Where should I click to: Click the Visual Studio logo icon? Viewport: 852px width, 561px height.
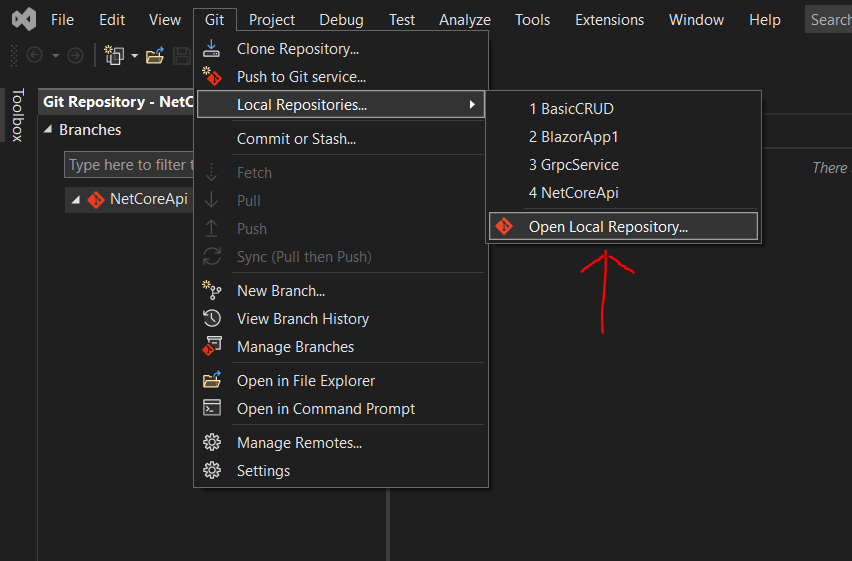click(24, 20)
